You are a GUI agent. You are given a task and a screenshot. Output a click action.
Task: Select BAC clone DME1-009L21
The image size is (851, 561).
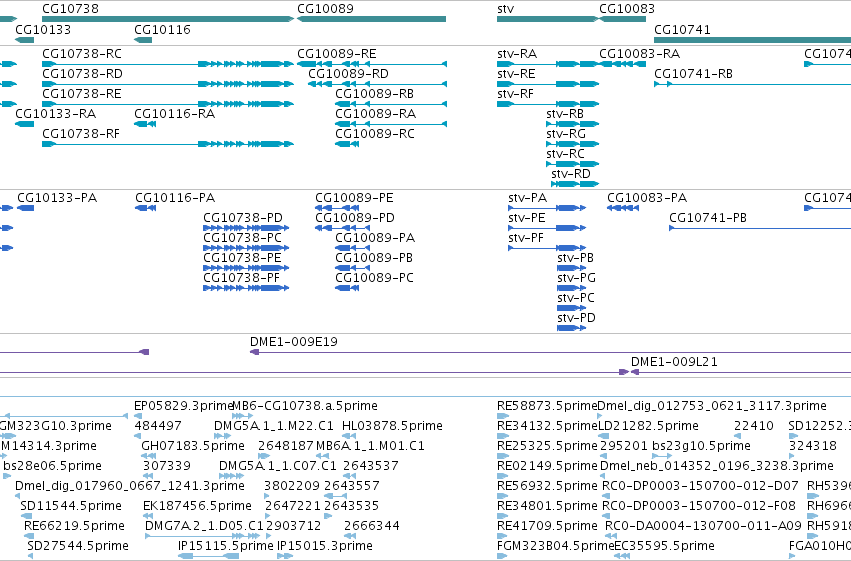coord(674,361)
